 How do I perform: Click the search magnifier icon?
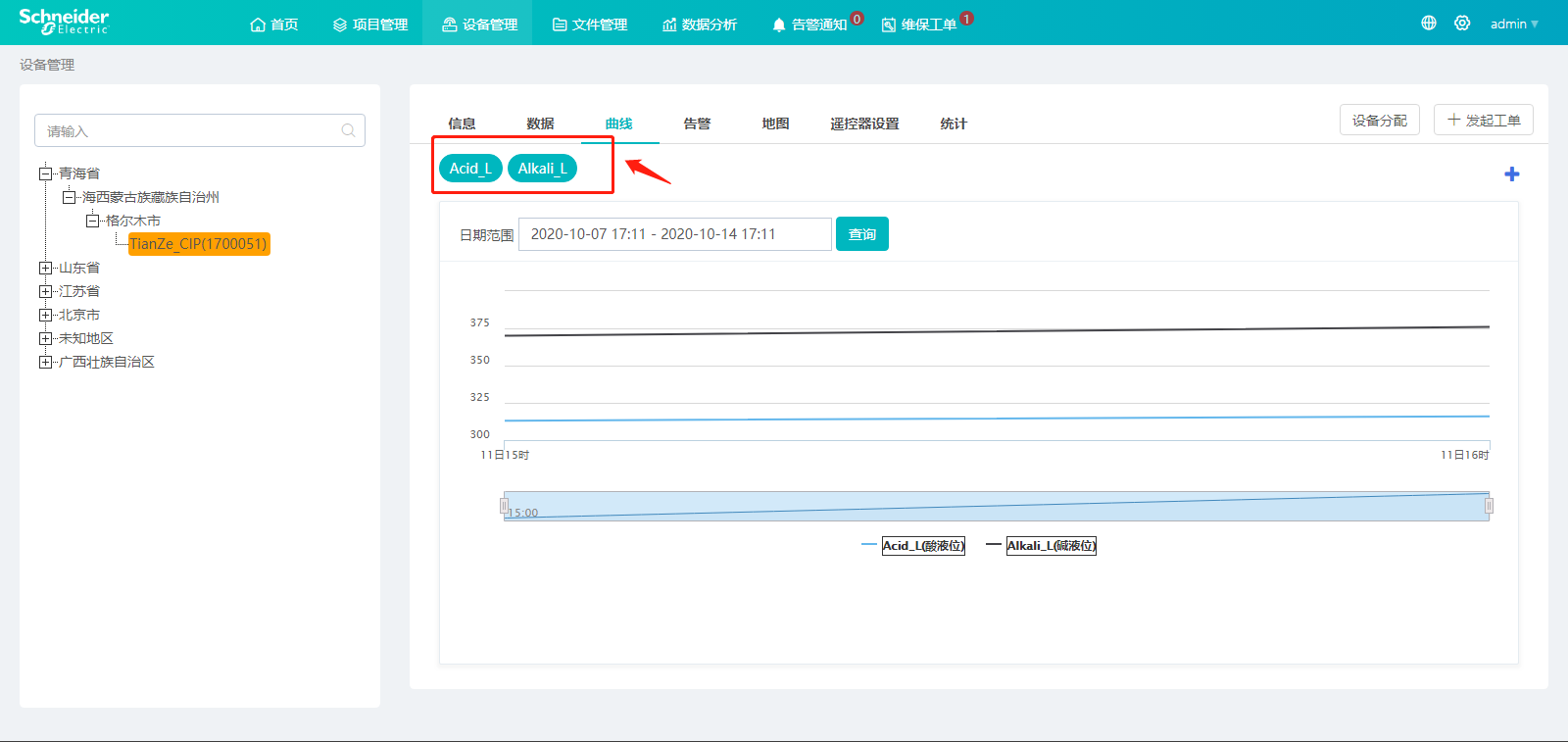point(348,130)
